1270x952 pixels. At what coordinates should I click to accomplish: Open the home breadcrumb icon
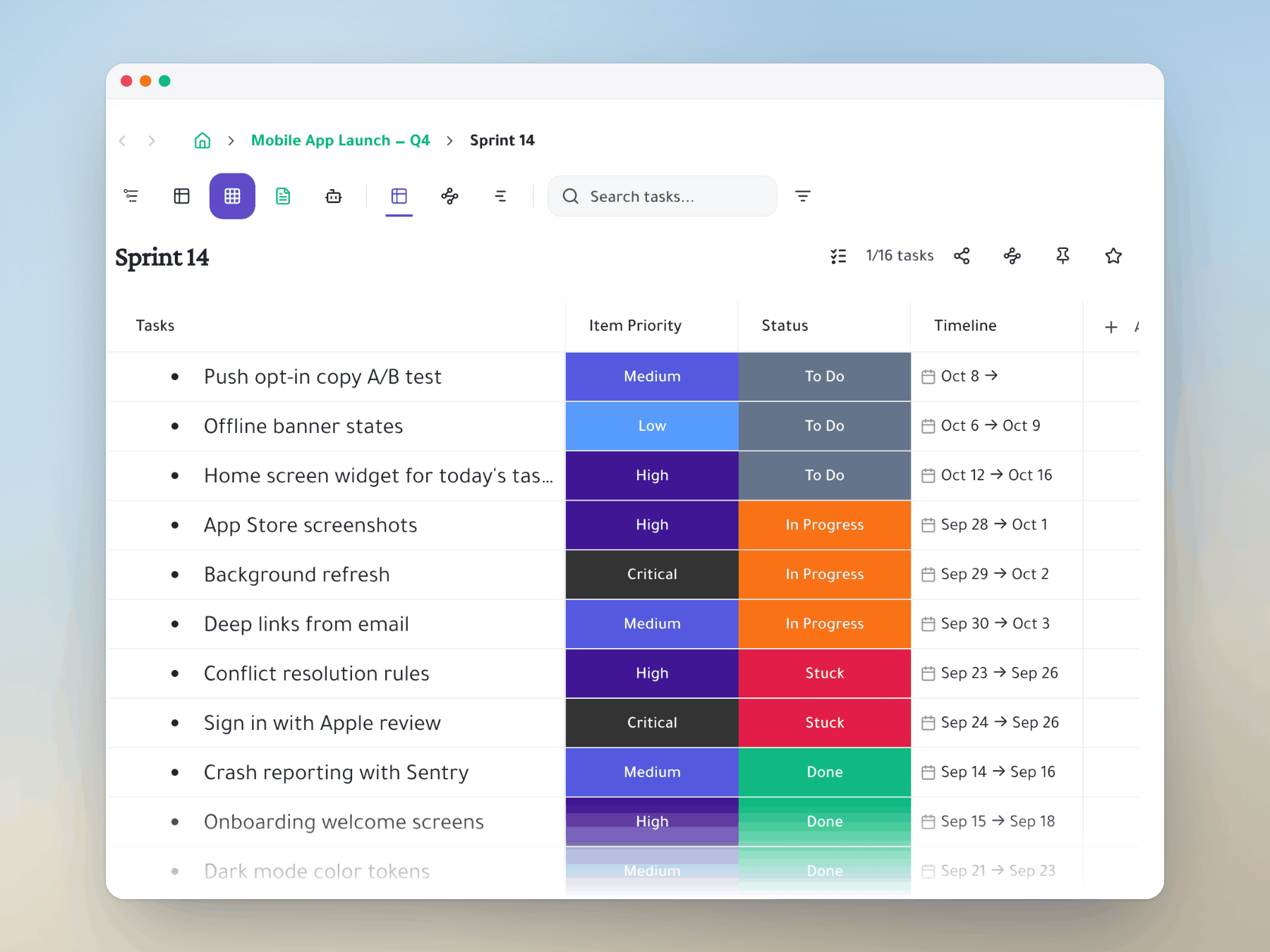(x=202, y=140)
